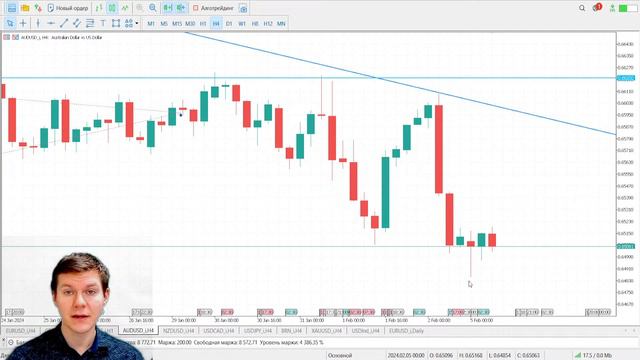
Task: Select the vertical line drawing tool
Action: pos(38,23)
